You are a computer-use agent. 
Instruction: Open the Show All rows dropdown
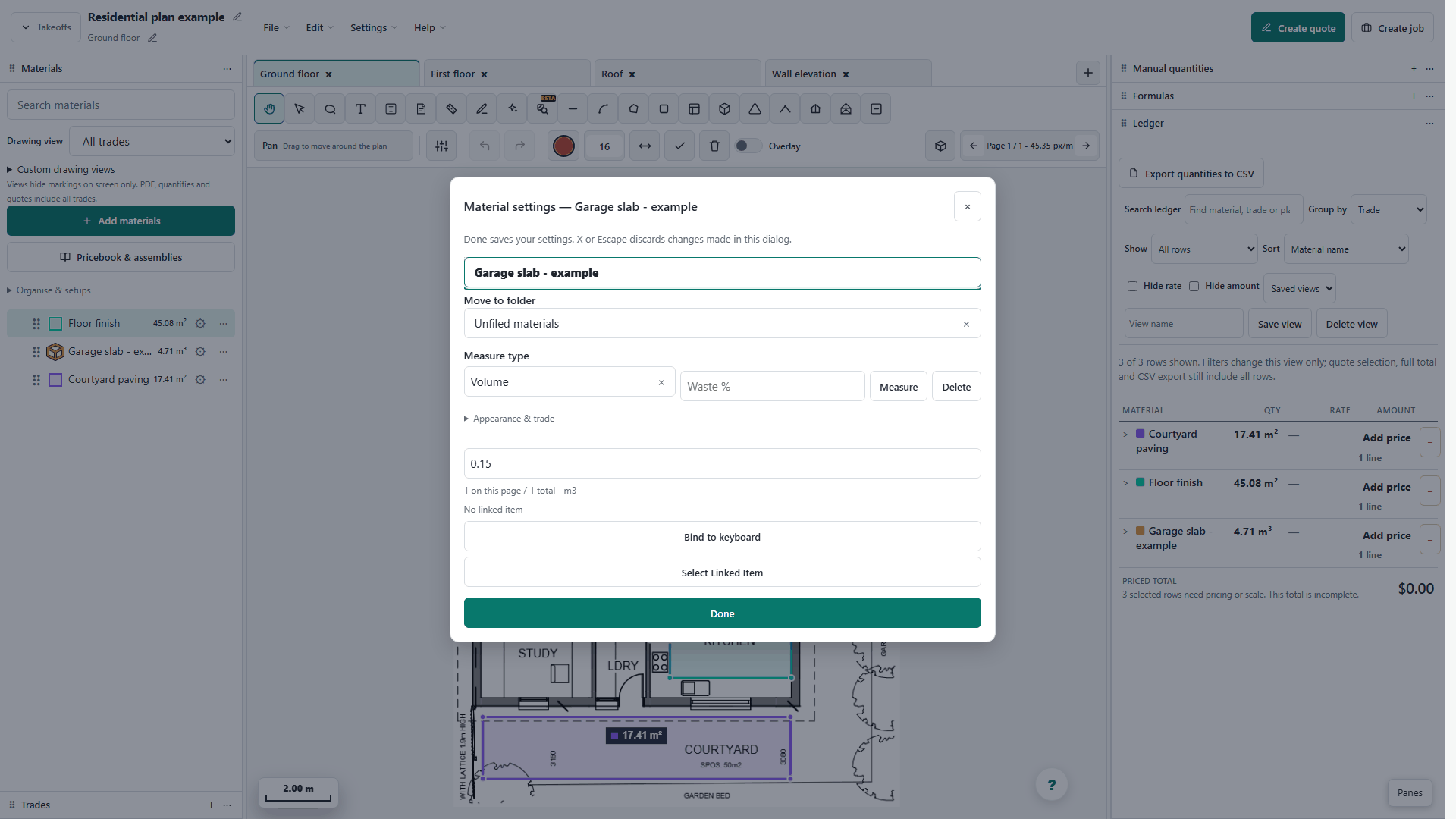point(1204,249)
